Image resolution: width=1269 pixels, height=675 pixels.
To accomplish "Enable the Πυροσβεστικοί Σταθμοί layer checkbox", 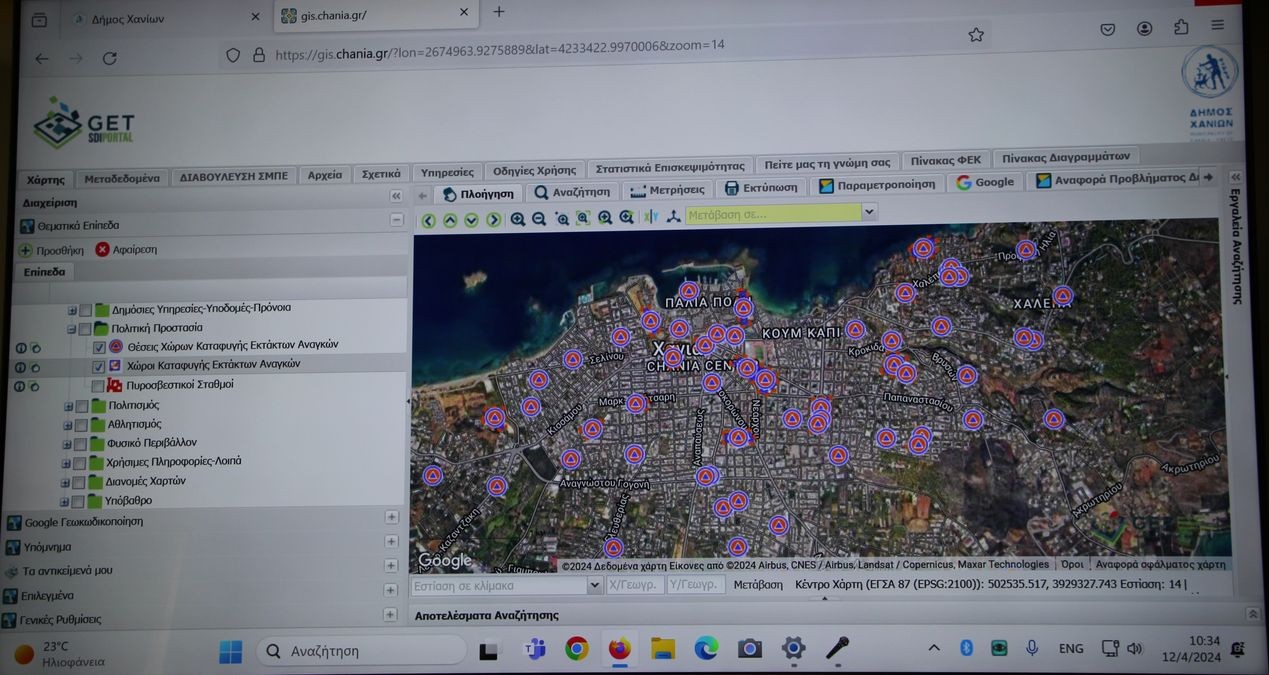I will pyautogui.click(x=98, y=386).
